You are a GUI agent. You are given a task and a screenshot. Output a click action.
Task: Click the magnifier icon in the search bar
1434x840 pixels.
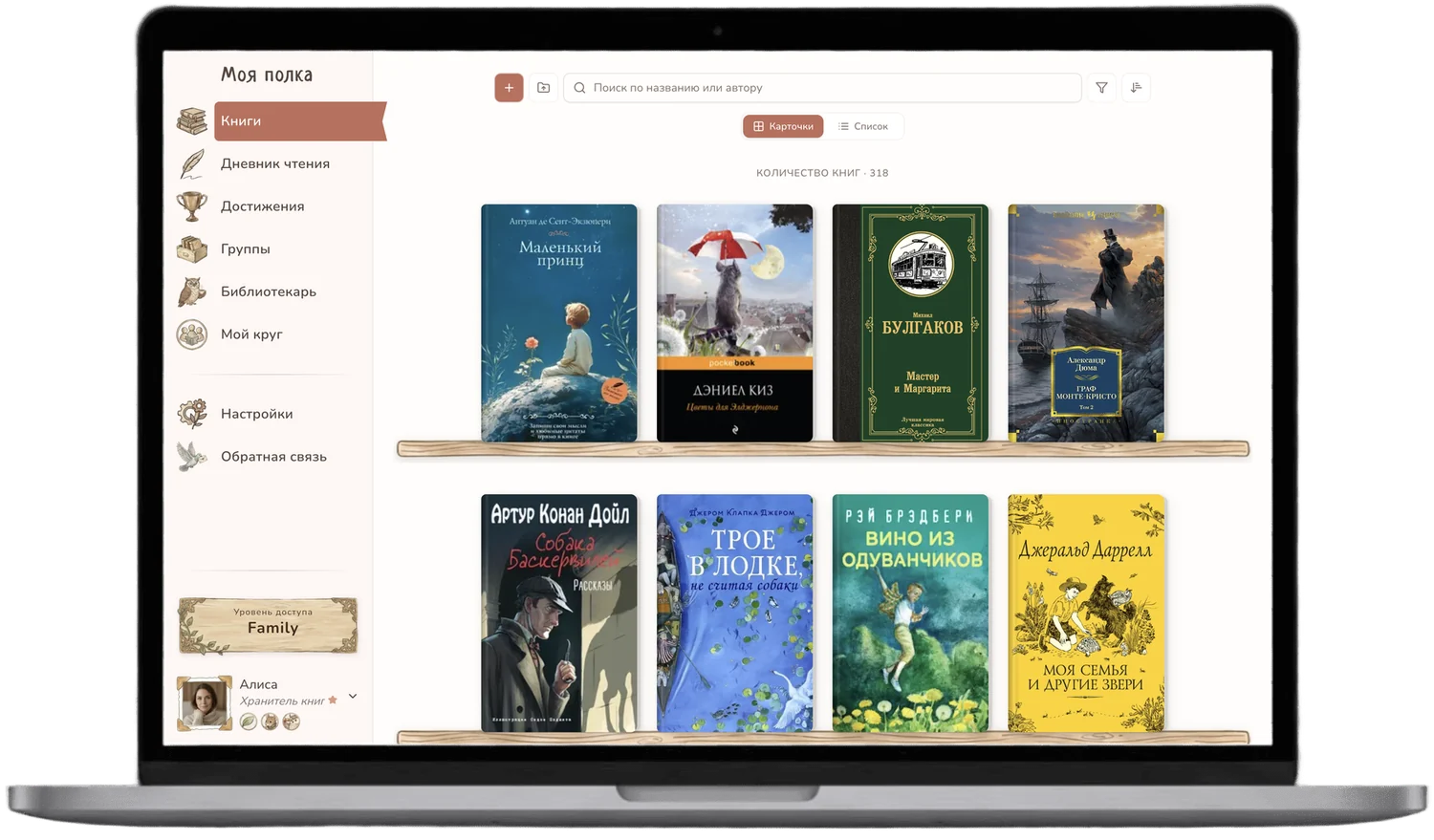point(579,88)
